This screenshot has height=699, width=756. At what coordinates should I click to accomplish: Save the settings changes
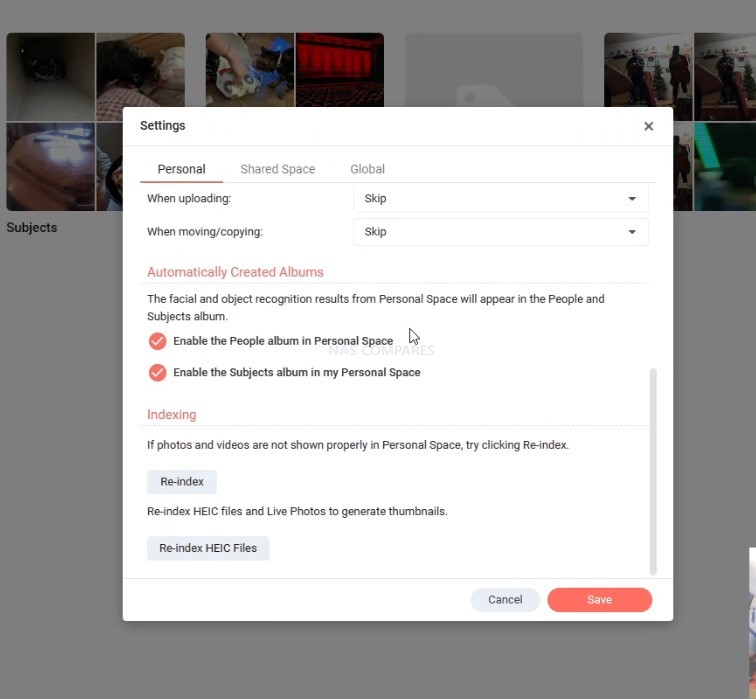[x=599, y=600]
